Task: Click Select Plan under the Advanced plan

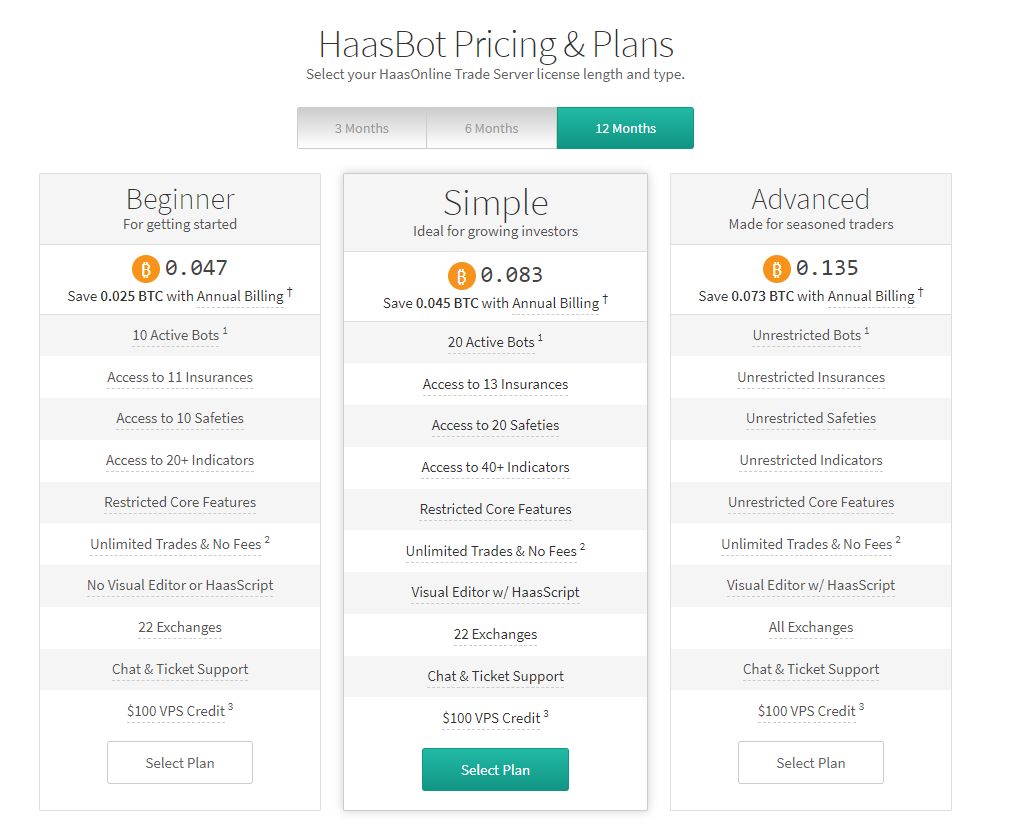Action: 810,762
